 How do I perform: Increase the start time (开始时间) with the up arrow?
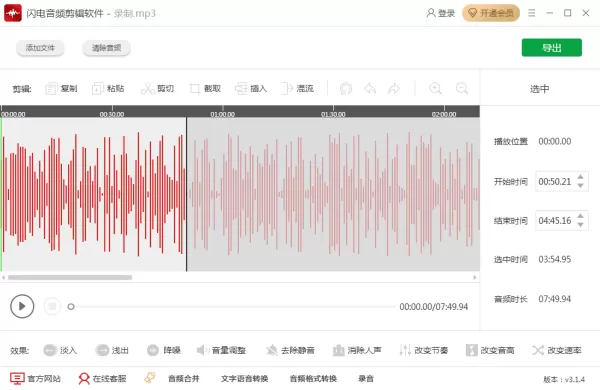(580, 177)
